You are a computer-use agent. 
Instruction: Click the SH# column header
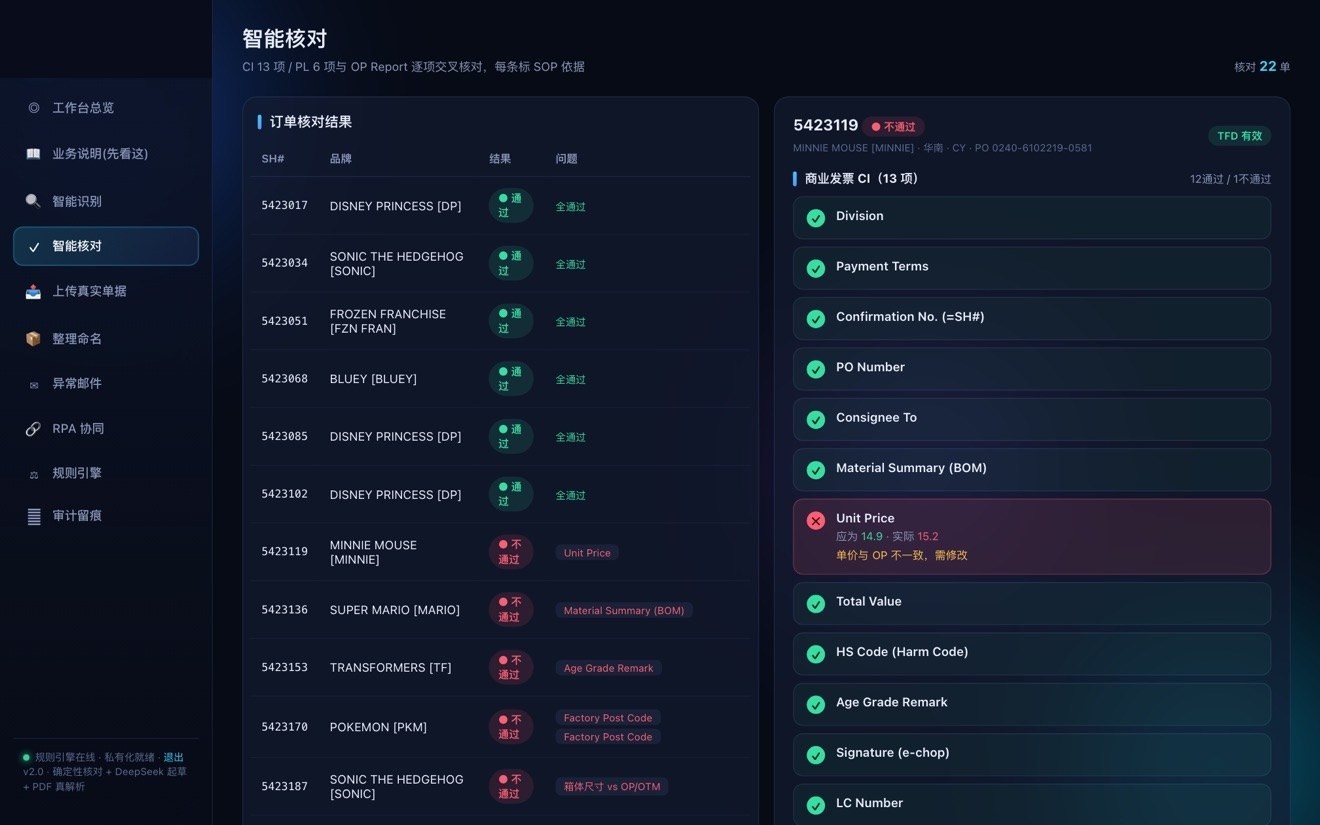[273, 159]
